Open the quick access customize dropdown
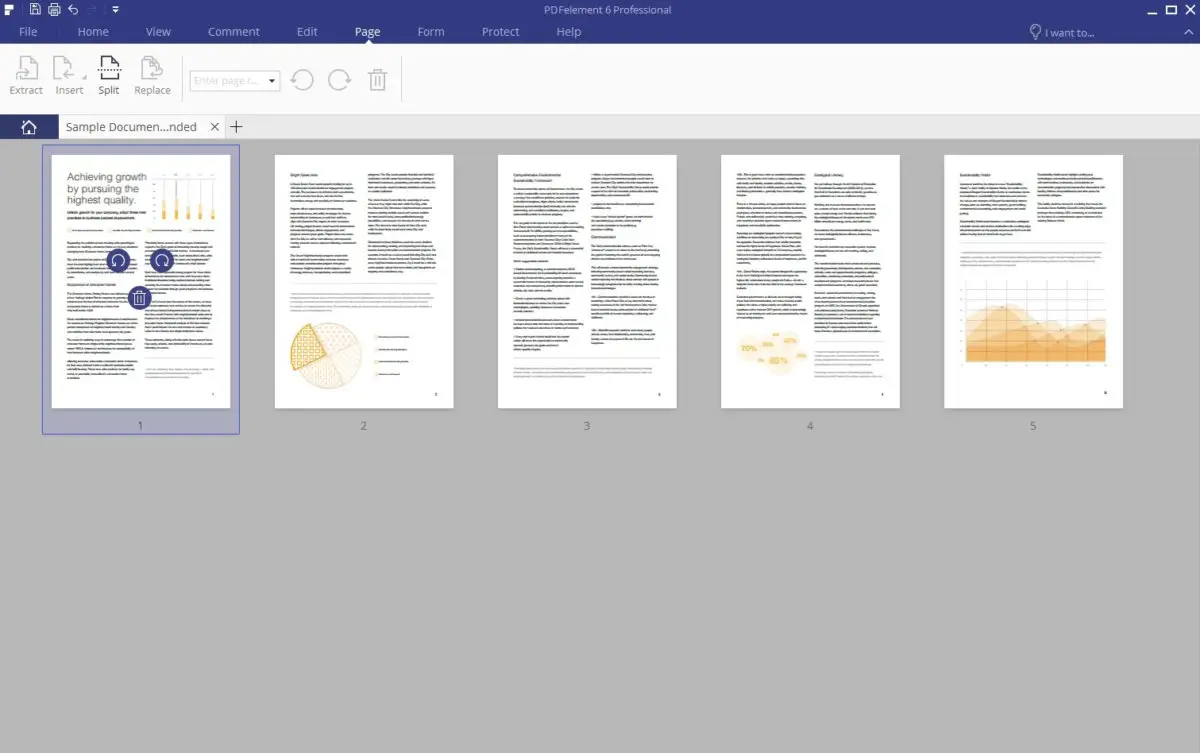Screen dimensions: 1200x753 click(x=116, y=10)
